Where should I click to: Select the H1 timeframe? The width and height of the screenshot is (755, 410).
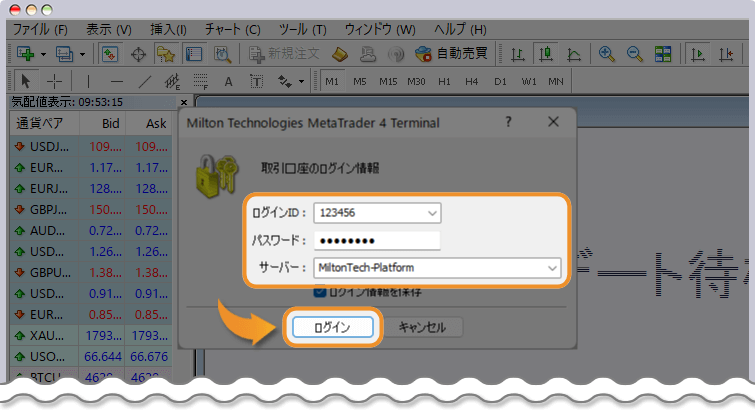click(x=444, y=81)
